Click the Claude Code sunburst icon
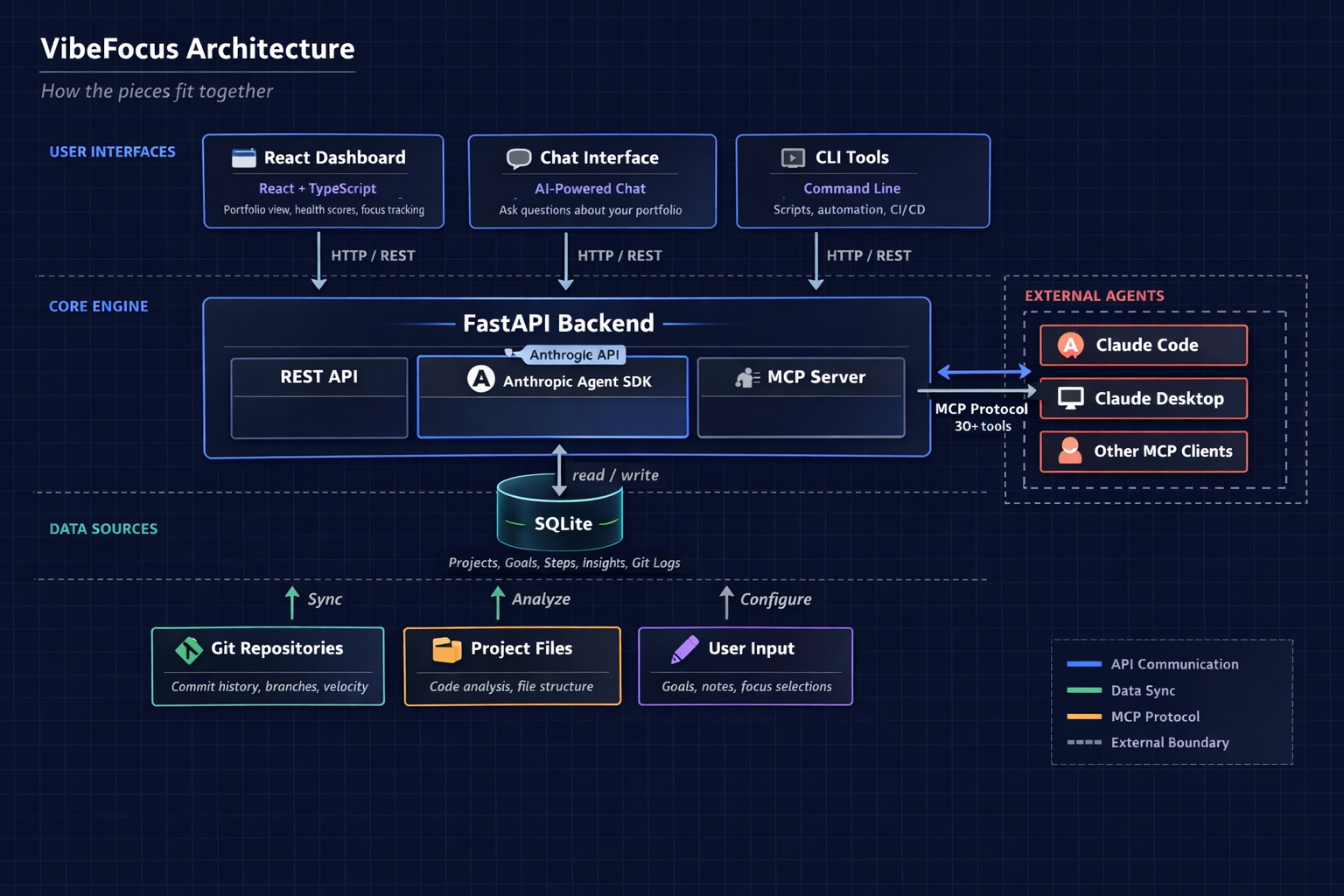1344x896 pixels. [x=1069, y=345]
